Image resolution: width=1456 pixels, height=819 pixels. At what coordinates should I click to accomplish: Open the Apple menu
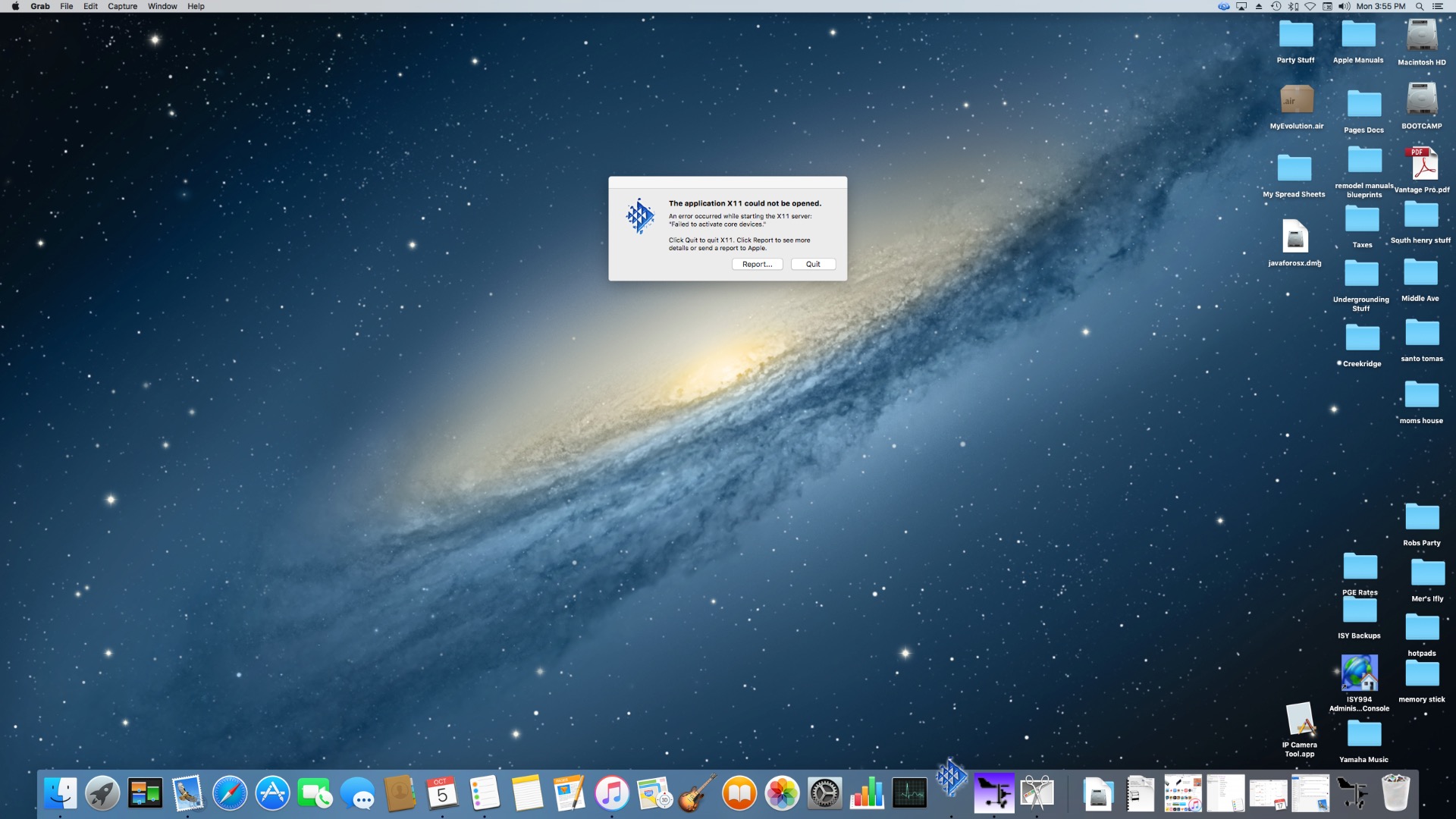pyautogui.click(x=15, y=6)
